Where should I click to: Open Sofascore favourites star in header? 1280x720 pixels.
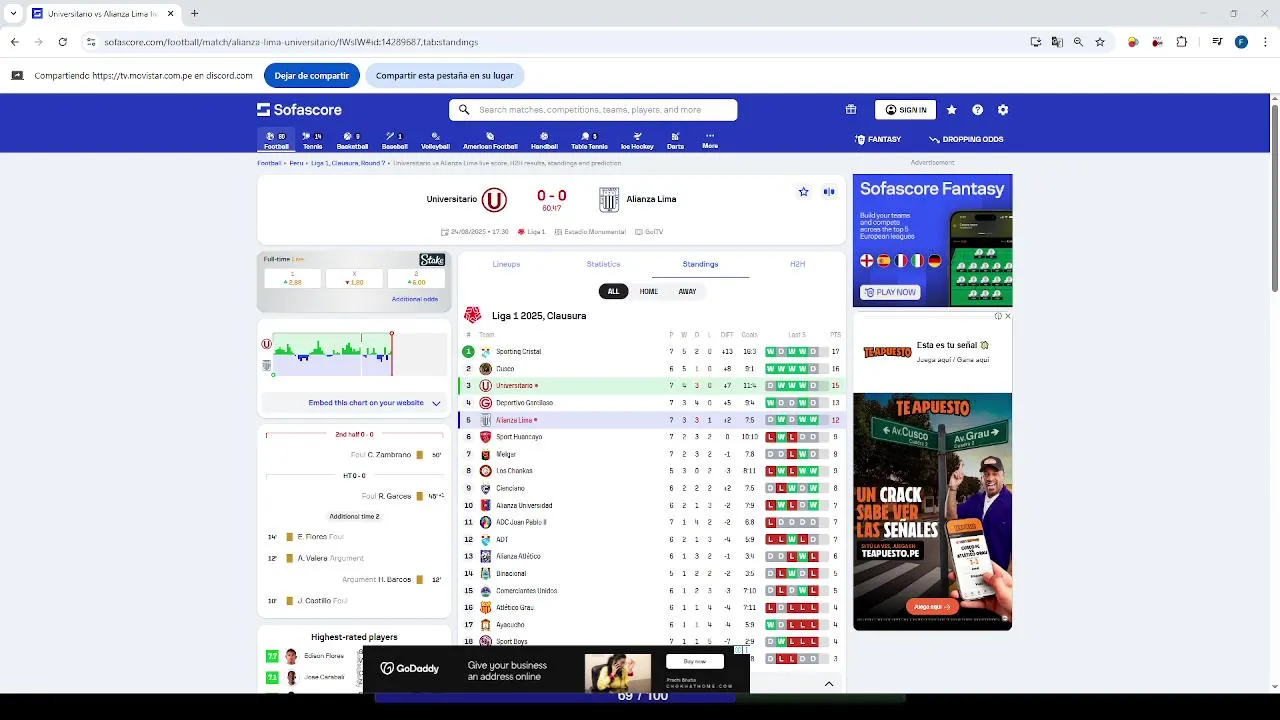951,110
